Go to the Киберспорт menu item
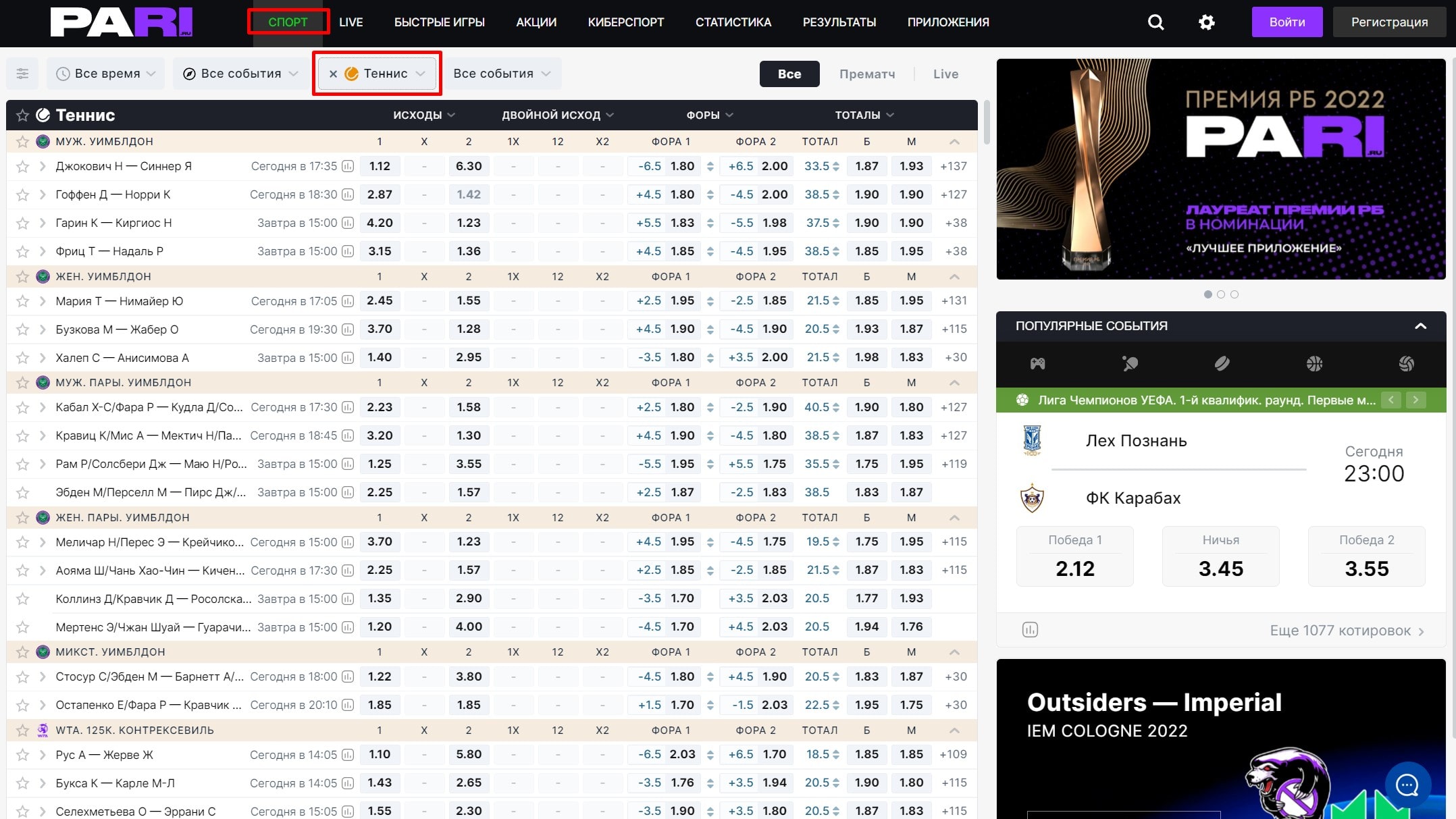The width and height of the screenshot is (1456, 819). pyautogui.click(x=625, y=22)
